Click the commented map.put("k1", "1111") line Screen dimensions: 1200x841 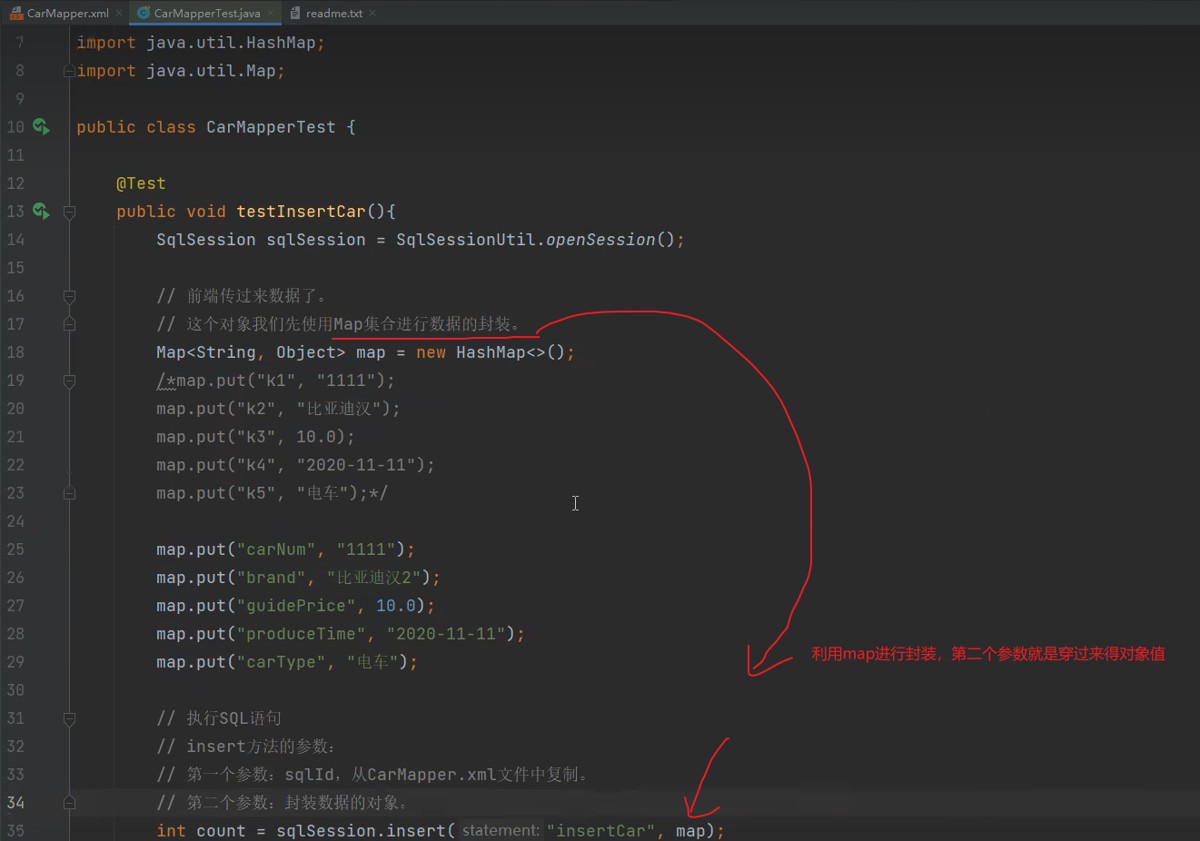coord(276,380)
